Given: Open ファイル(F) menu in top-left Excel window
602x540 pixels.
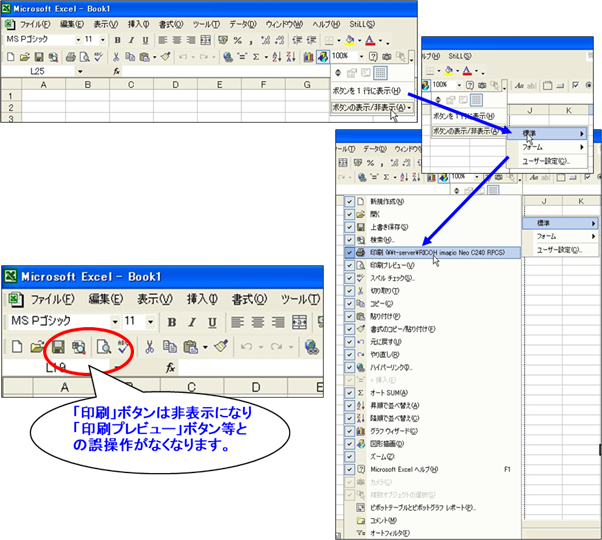Looking at the screenshot, I should (35, 24).
